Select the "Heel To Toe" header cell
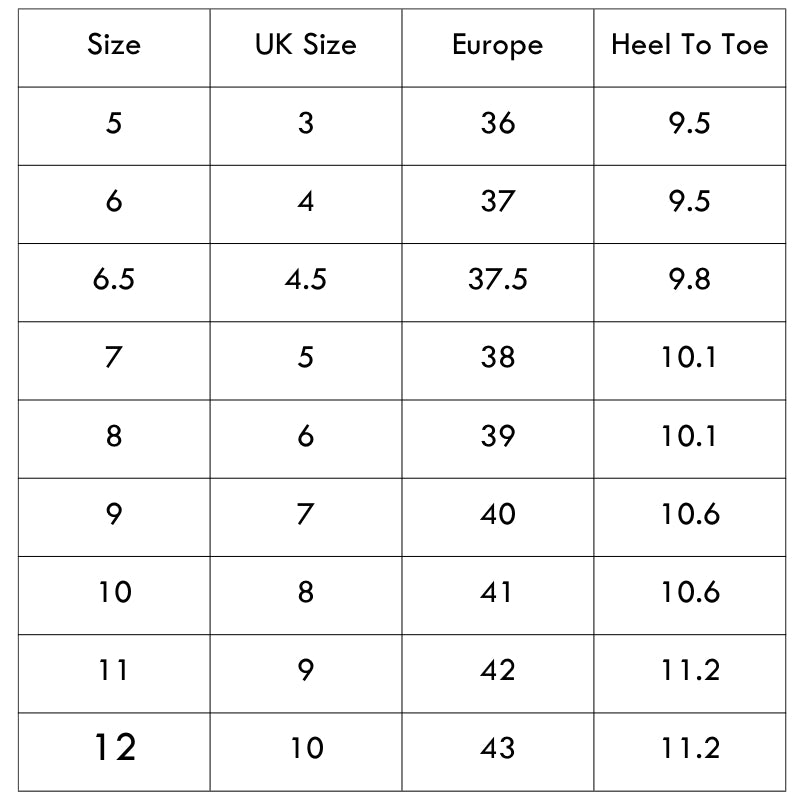800x800 pixels. (689, 45)
